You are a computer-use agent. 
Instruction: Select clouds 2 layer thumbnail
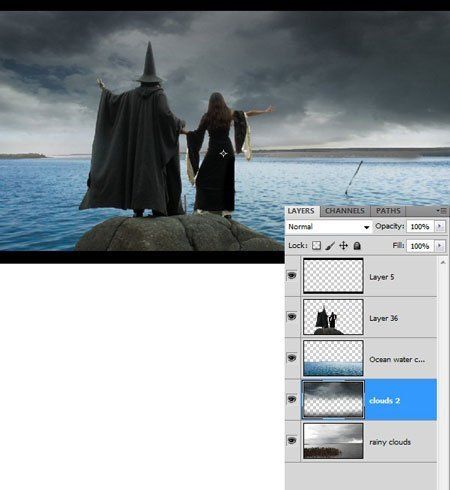(333, 400)
